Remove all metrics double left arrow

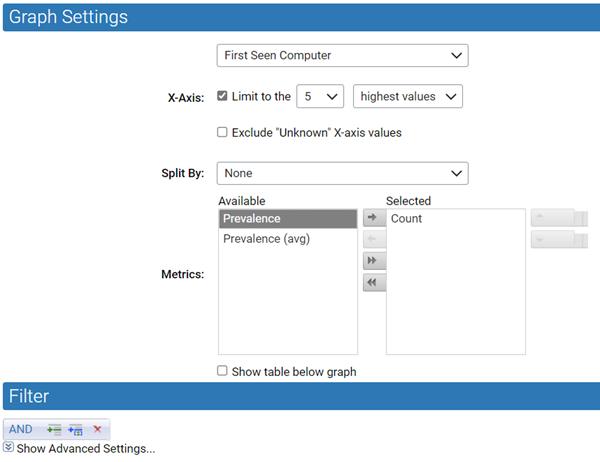[x=374, y=283]
